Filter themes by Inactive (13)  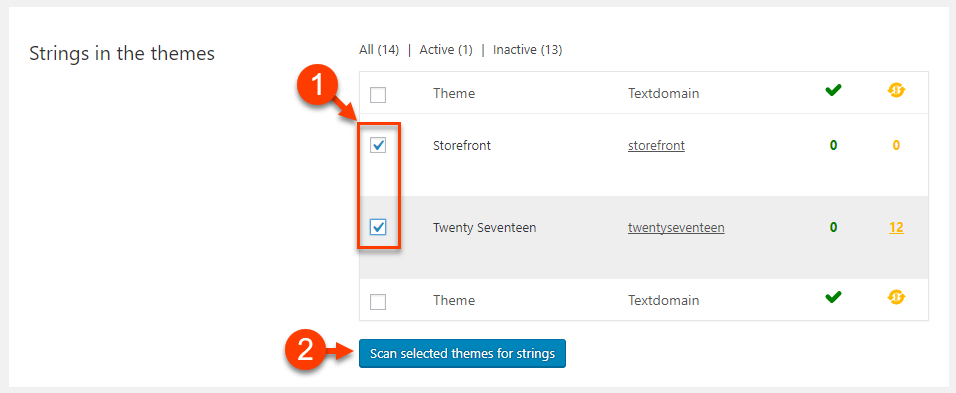(527, 50)
